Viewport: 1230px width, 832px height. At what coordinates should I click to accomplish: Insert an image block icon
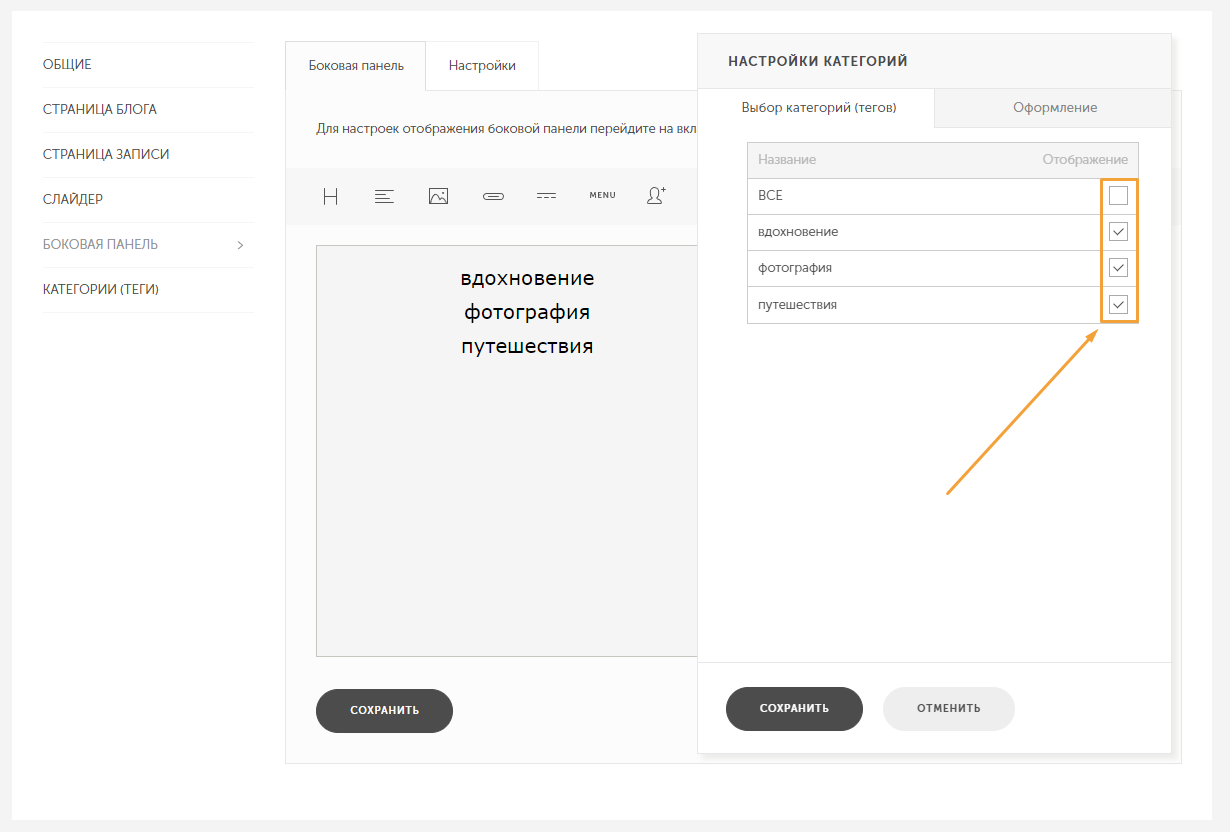[x=438, y=196]
